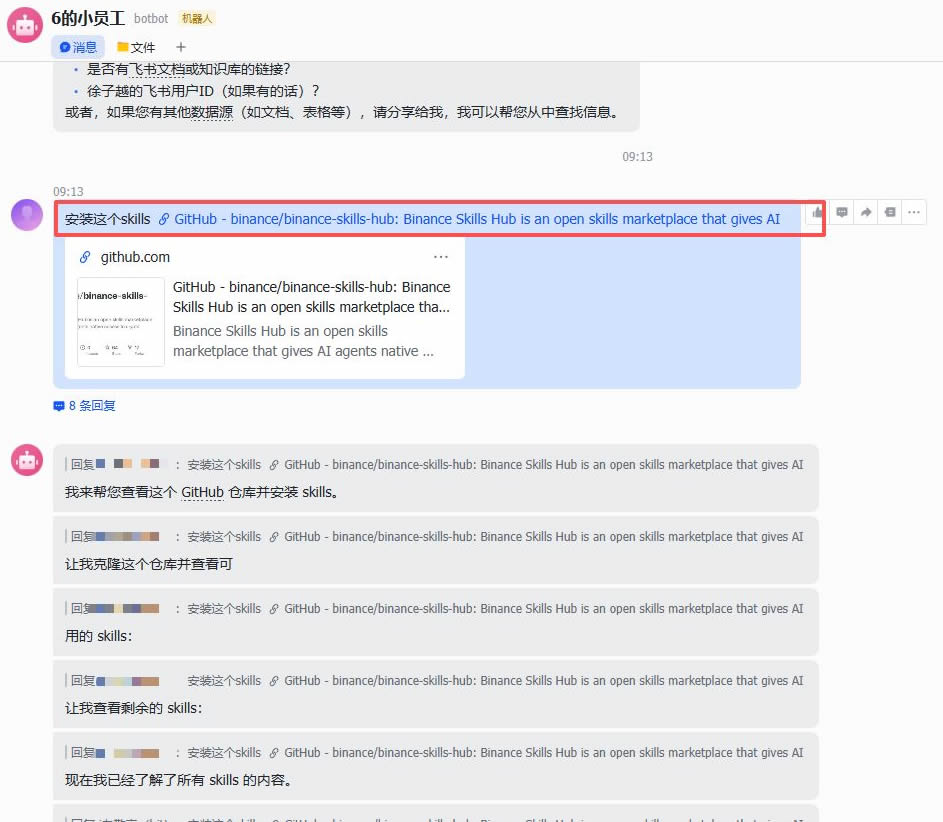Screen dimensions: 943x822
Task: Open more actions via the ellipsis icon on the message
Action: (x=912, y=212)
